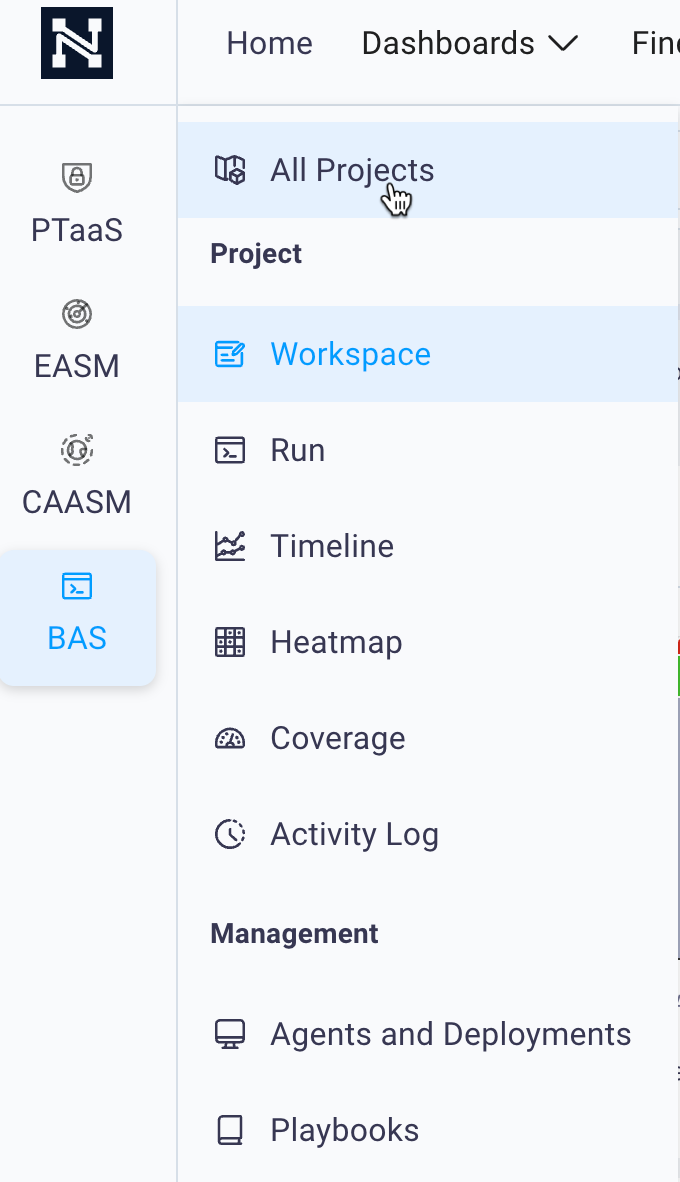680x1182 pixels.
Task: Click the Timeline line chart icon
Action: (230, 546)
